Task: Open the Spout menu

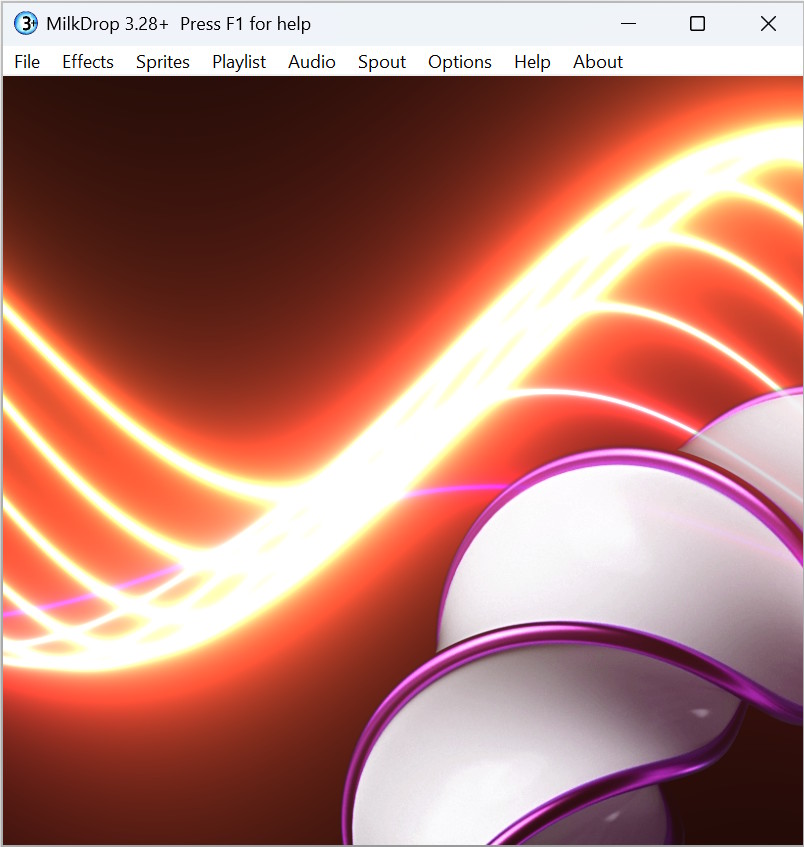Action: pos(382,62)
